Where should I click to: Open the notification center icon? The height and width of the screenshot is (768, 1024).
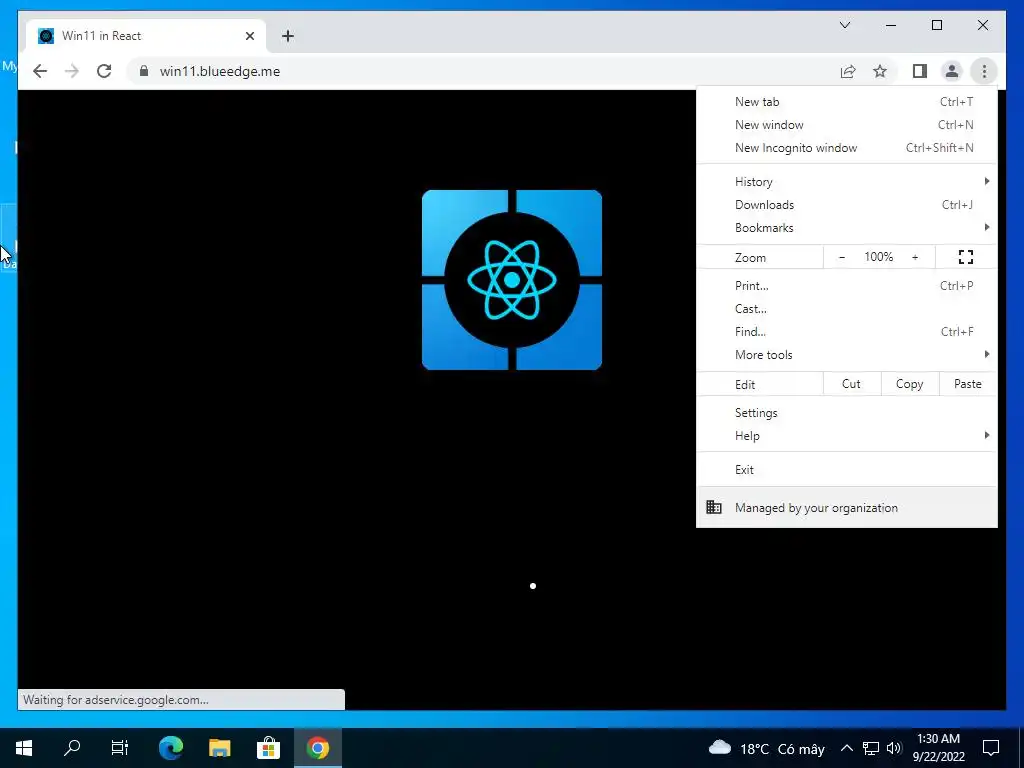[991, 748]
